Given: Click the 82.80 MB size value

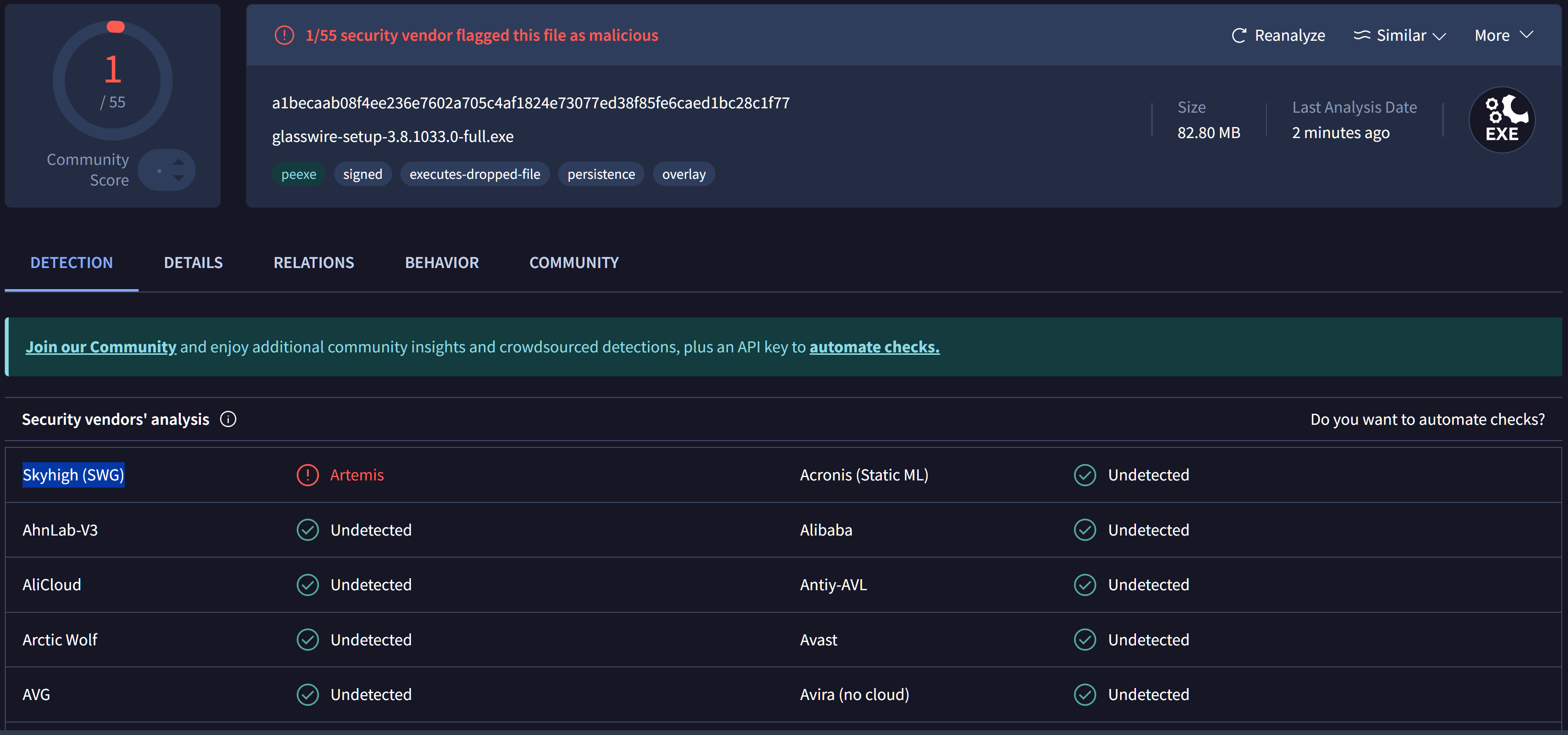Looking at the screenshot, I should point(1208,133).
